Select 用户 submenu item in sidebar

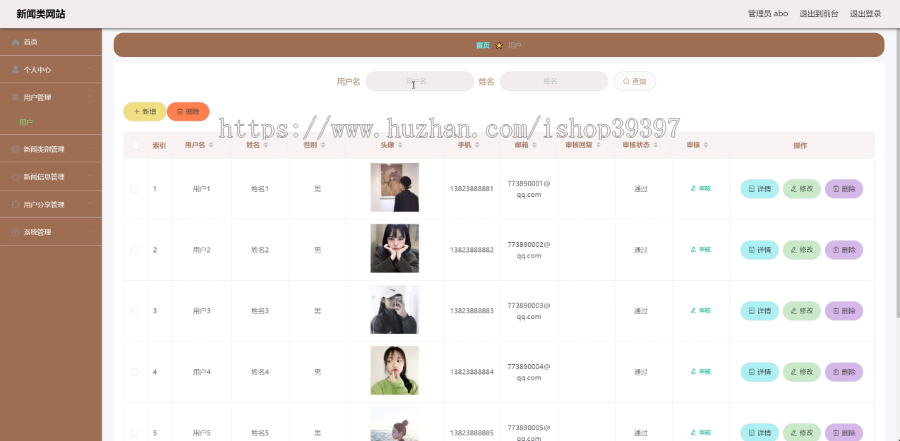pyautogui.click(x=26, y=122)
